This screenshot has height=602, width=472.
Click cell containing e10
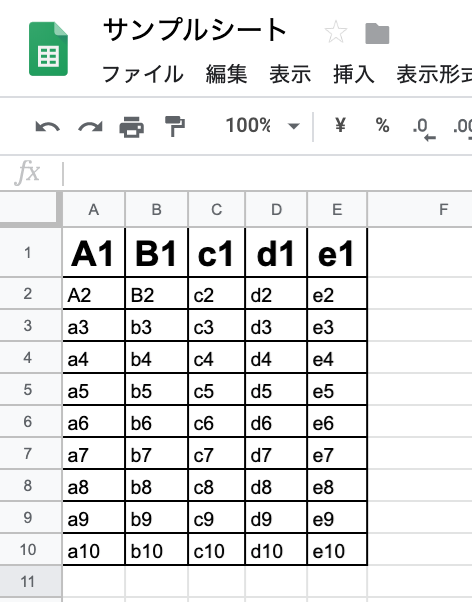(337, 549)
